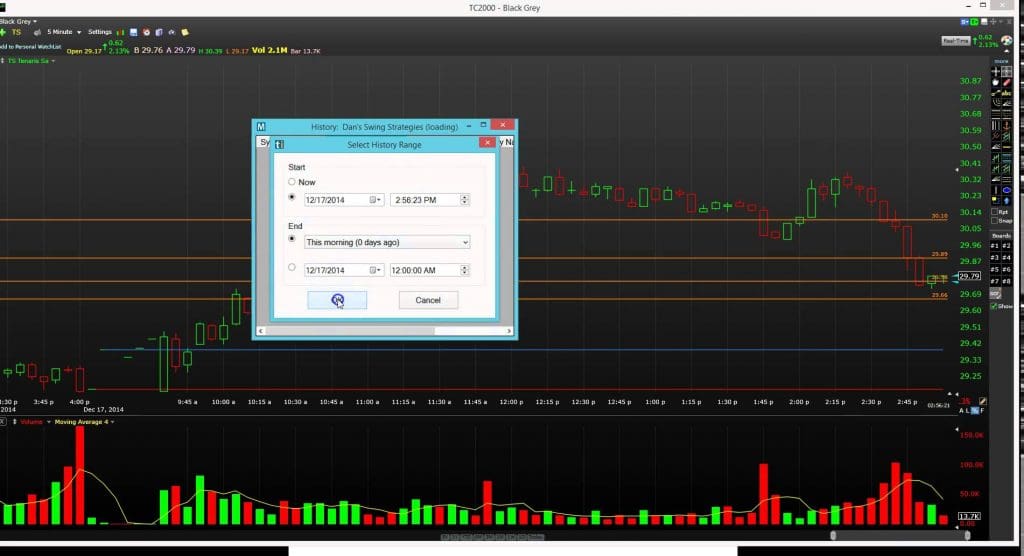Select board #8
Viewport: 1024px width, 556px height.
coord(1006,281)
